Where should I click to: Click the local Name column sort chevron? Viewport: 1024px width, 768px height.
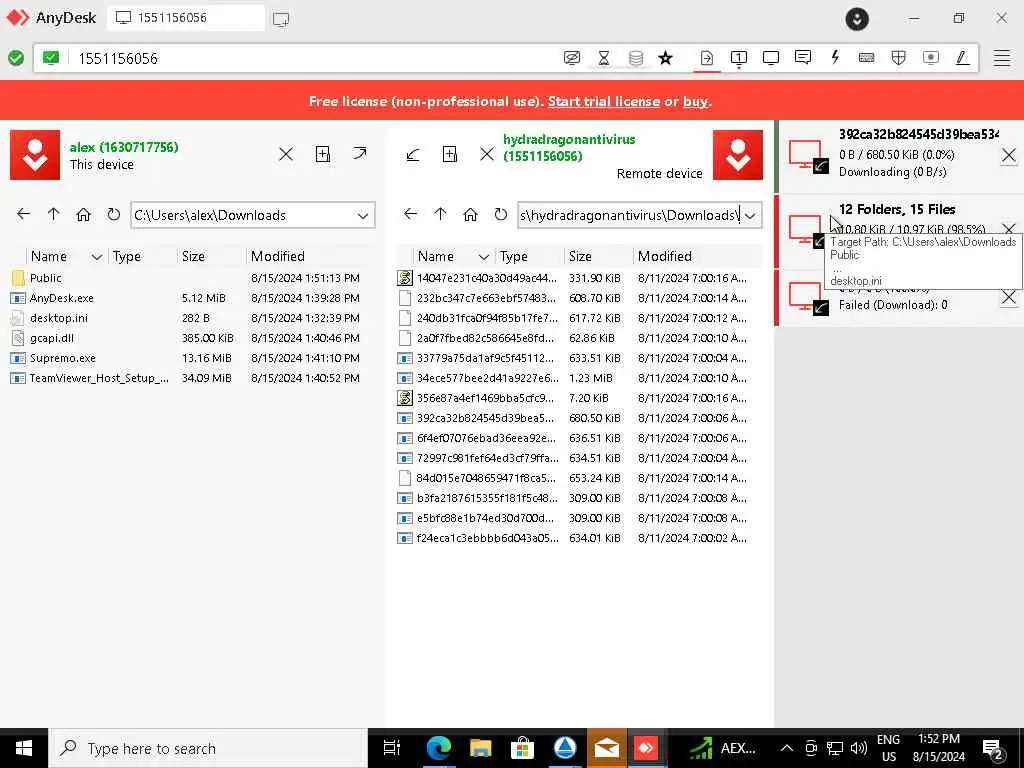97,257
